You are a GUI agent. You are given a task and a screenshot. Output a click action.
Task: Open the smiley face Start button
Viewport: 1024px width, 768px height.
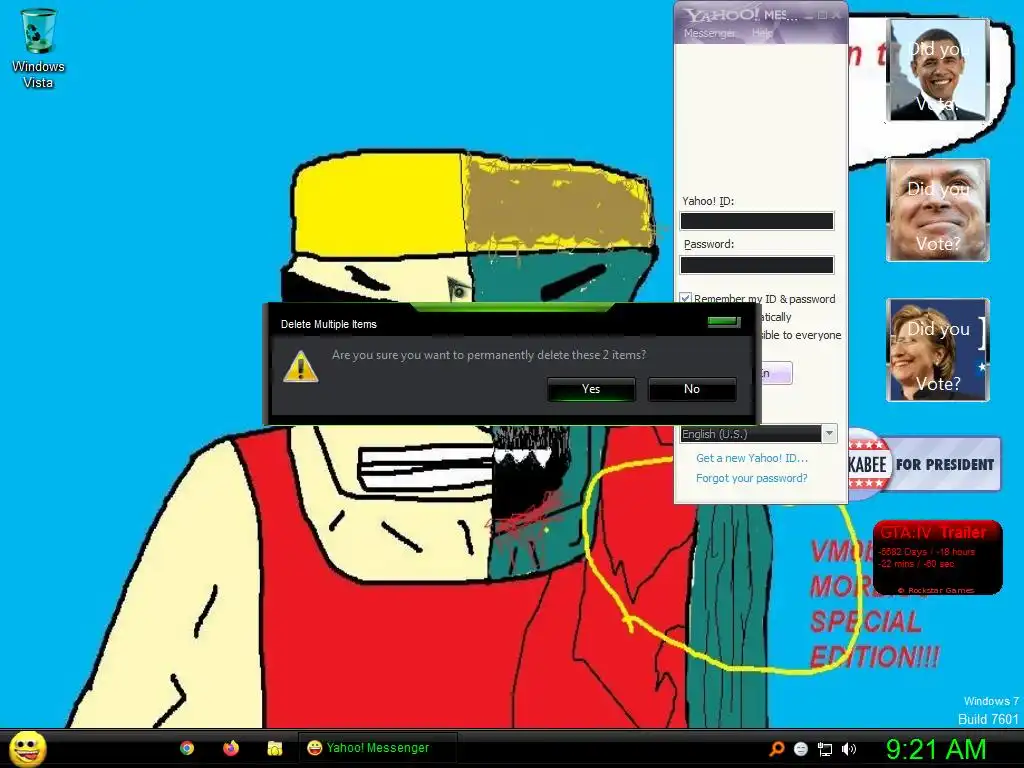click(27, 748)
